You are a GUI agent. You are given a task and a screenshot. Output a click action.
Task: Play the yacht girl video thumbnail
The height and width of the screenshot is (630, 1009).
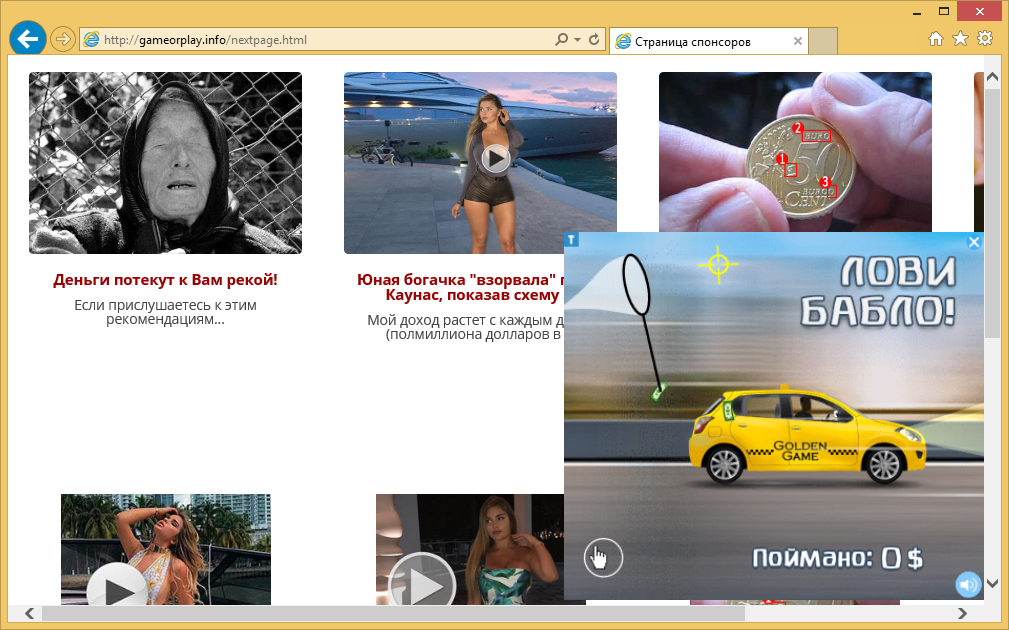tap(495, 158)
